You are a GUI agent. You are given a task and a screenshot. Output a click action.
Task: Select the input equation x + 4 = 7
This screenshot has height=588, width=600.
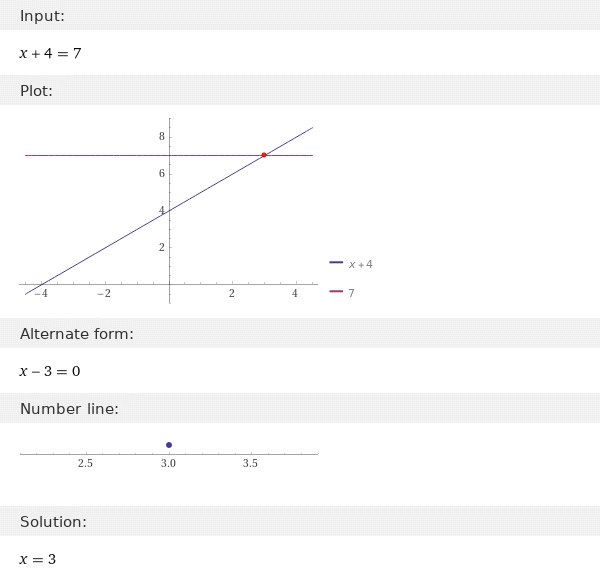[x=50, y=53]
